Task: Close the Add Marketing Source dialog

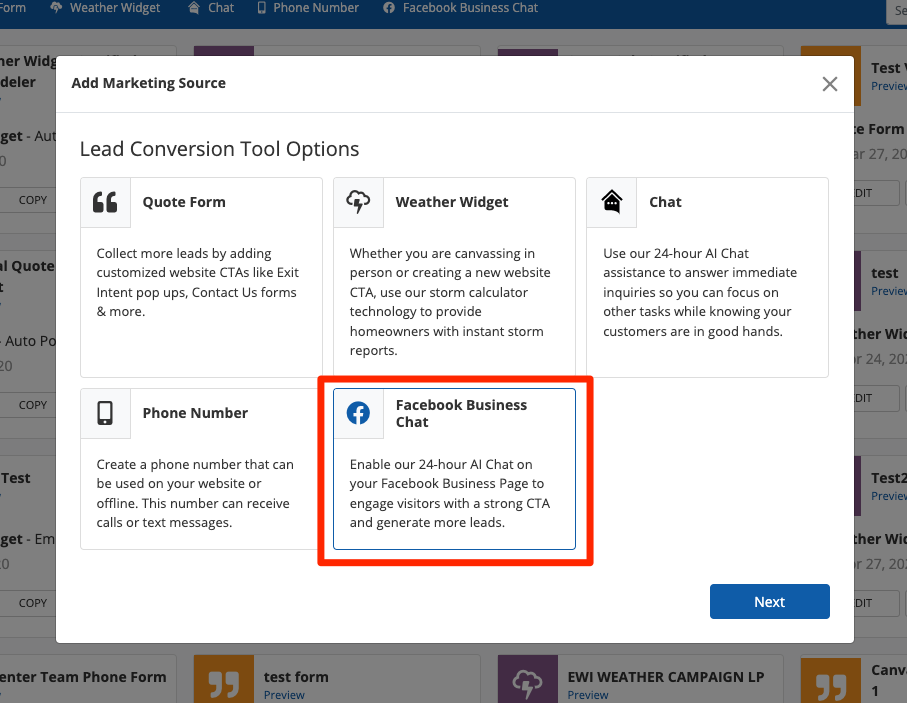Action: tap(829, 84)
